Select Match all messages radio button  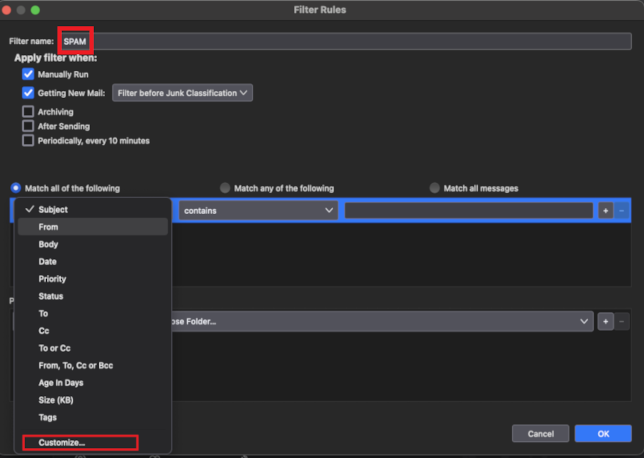pyautogui.click(x=435, y=188)
